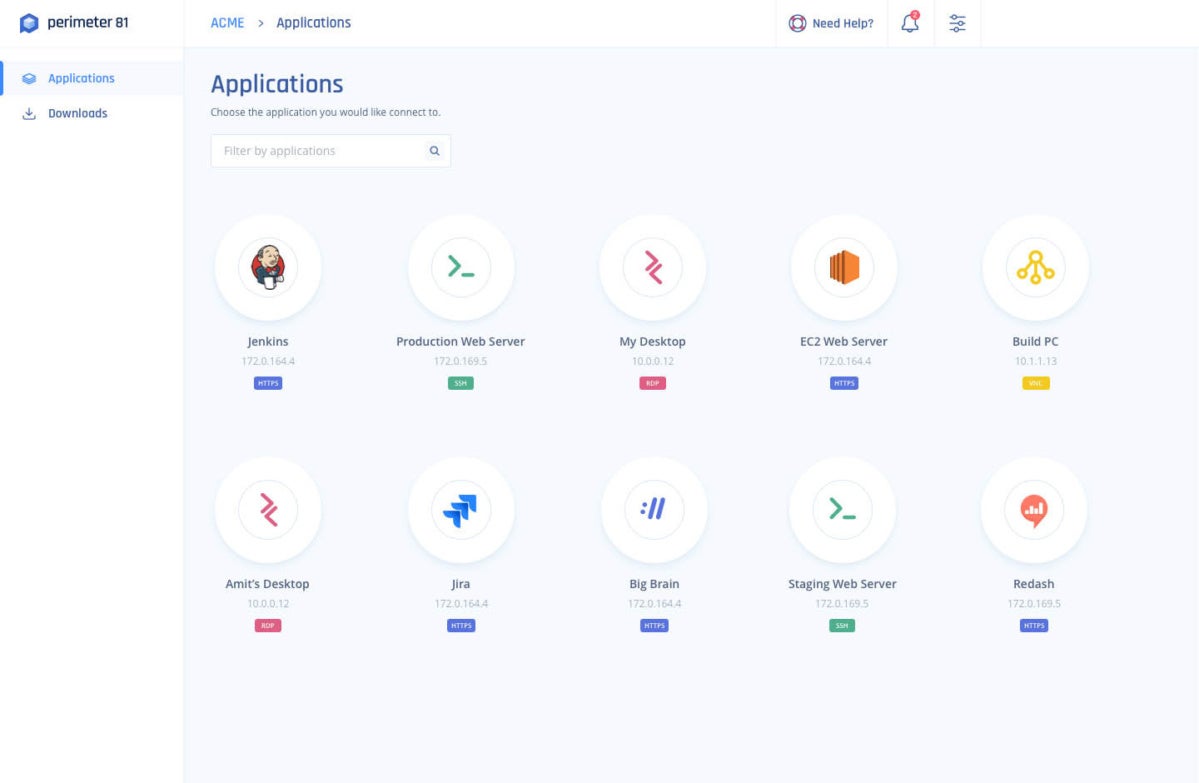Screen dimensions: 1199x783
Task: Click the ACME breadcrumb link
Action: click(227, 23)
